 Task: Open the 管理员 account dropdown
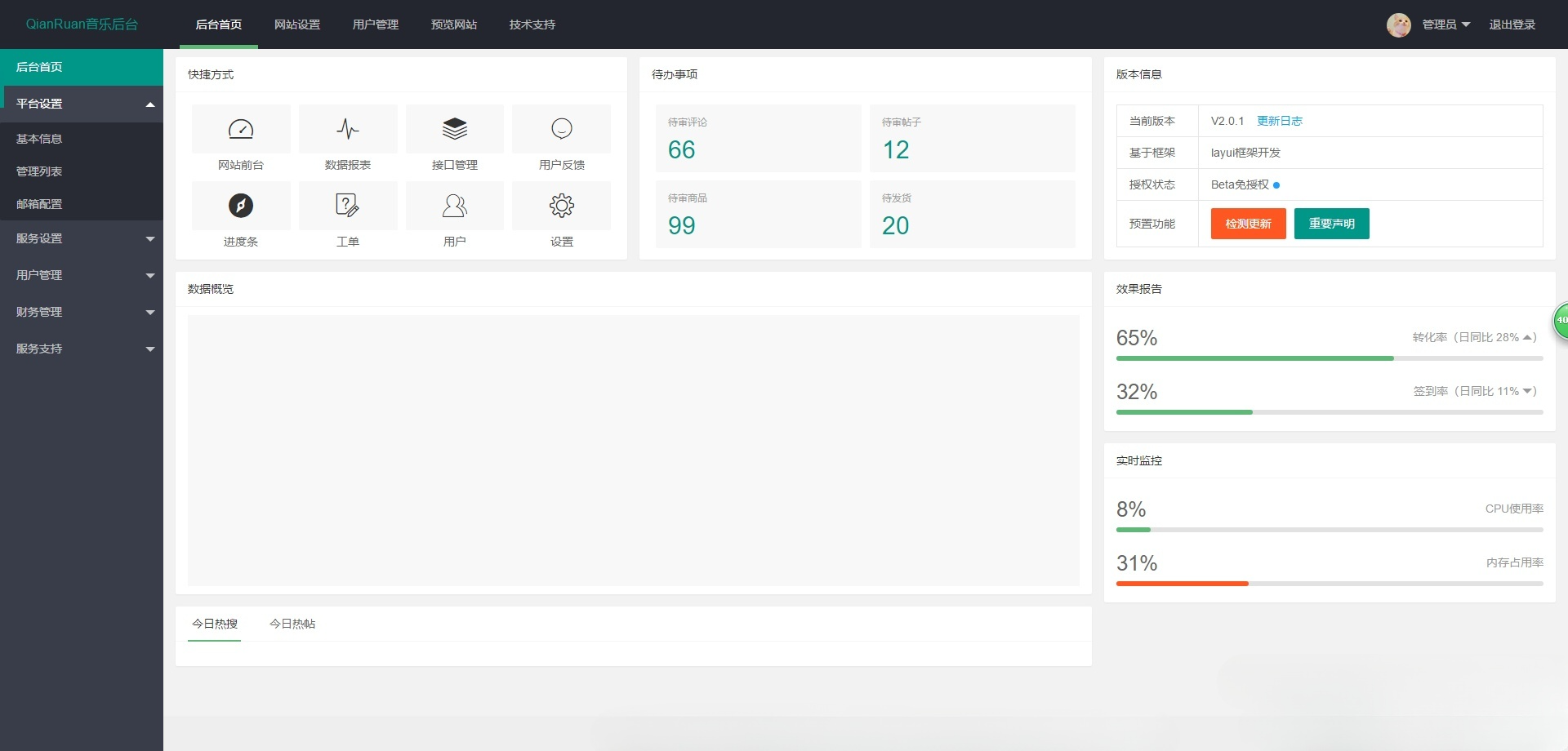point(1445,24)
